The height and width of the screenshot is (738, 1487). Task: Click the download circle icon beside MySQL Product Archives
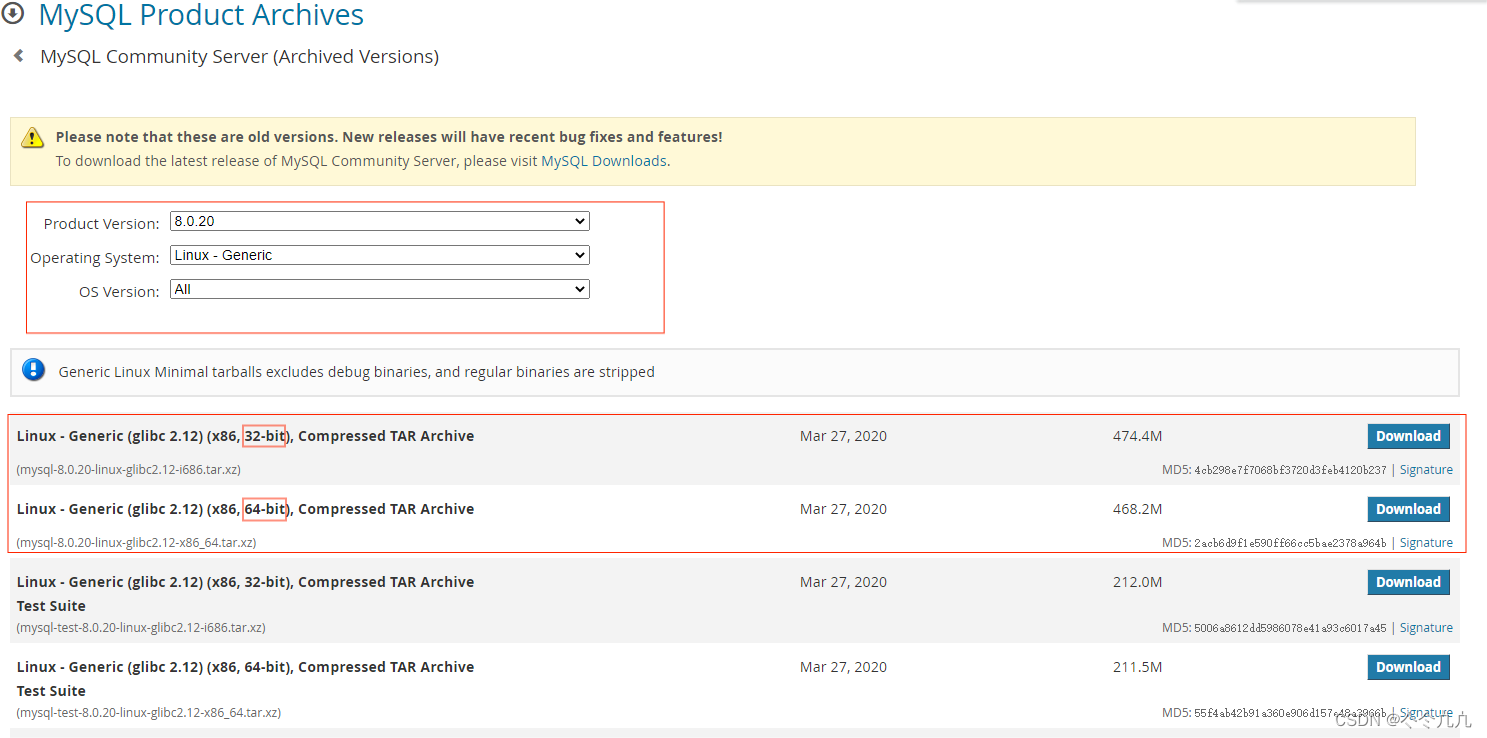coord(13,14)
